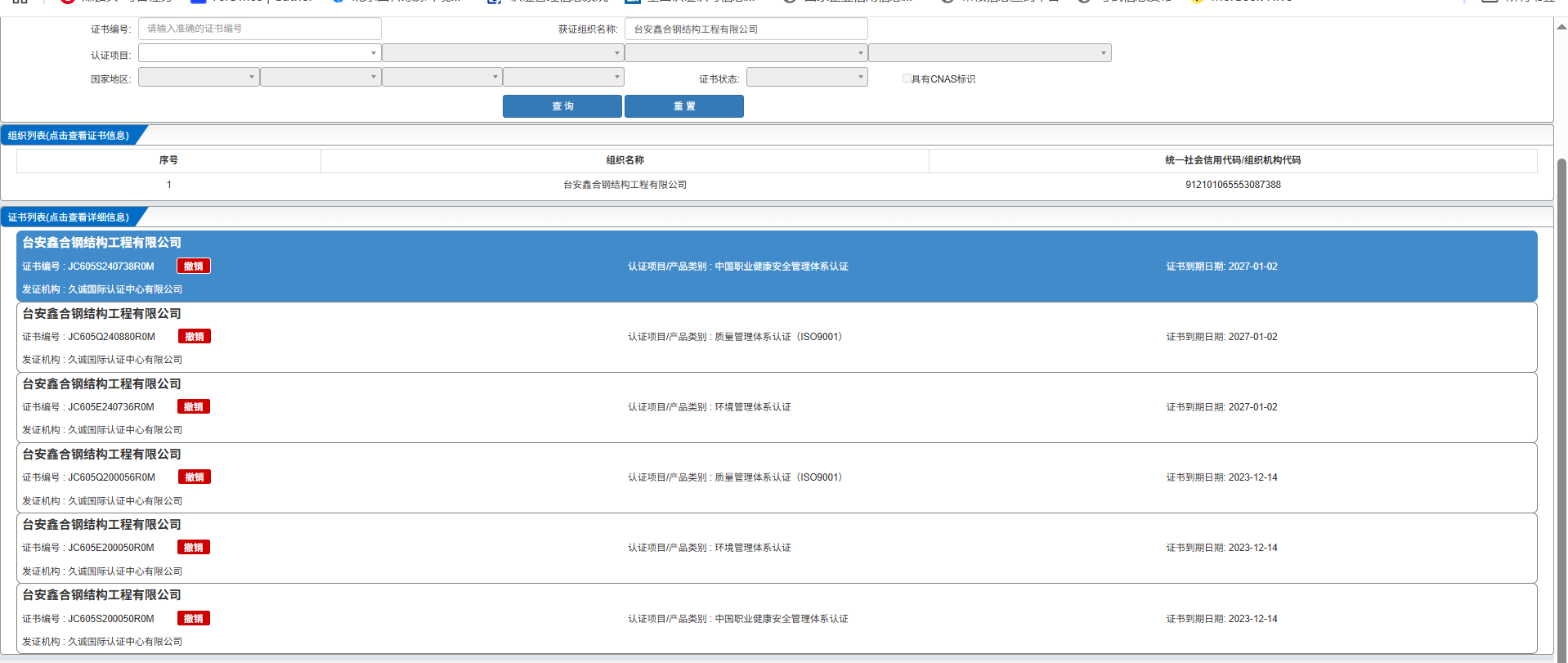Click 发证机构 line in JC605Q200056R0M card
This screenshot has width=1568, height=663.
point(102,501)
